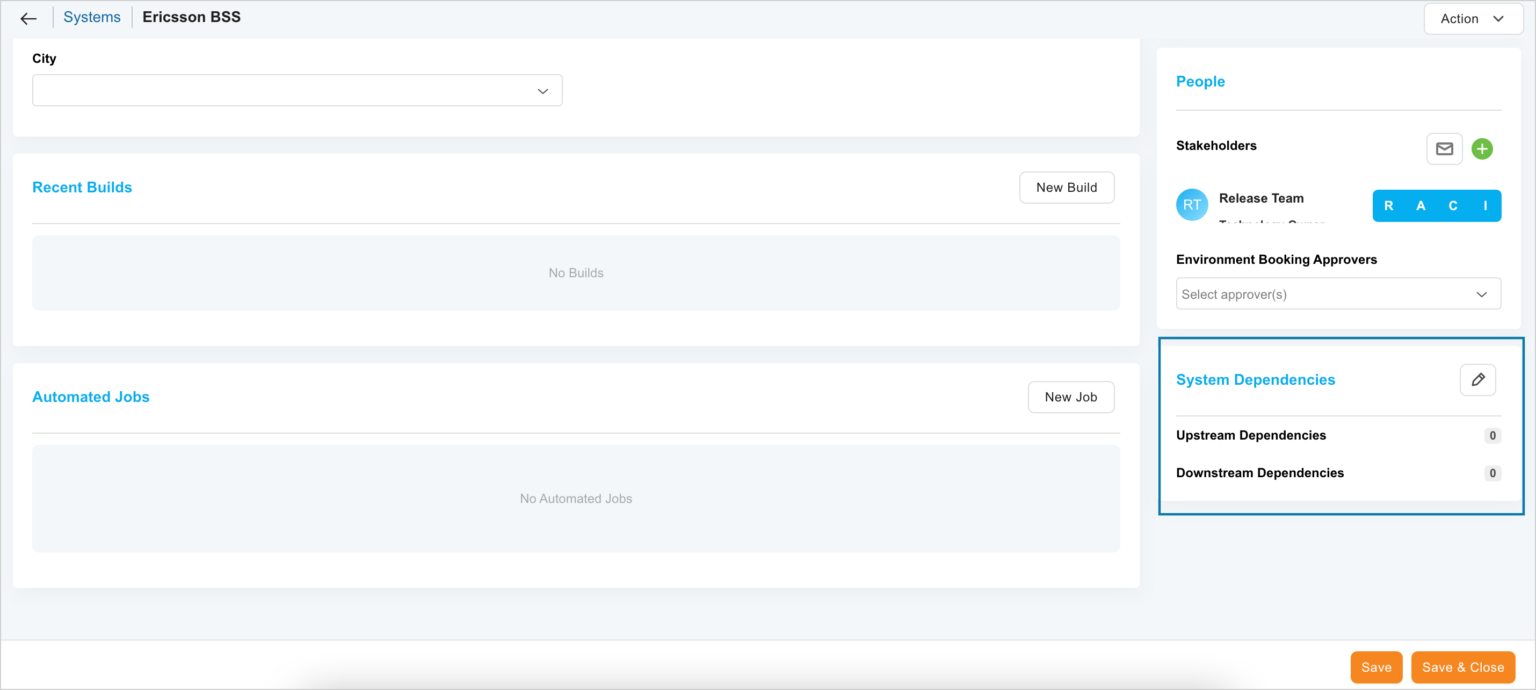Edit System Dependencies with pencil icon

1477,380
